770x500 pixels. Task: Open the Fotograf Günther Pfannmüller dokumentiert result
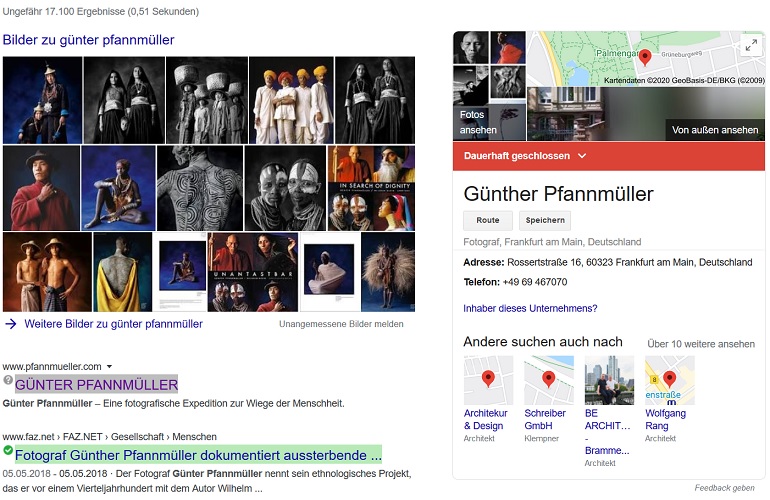tap(198, 455)
